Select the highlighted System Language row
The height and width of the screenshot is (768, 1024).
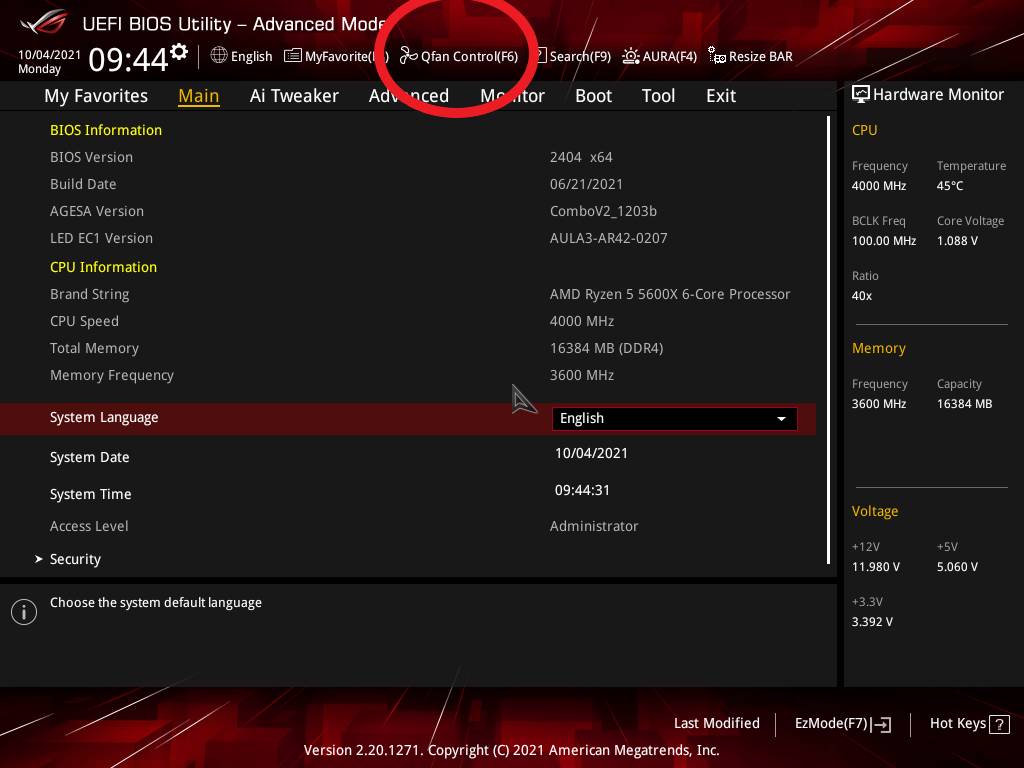pyautogui.click(x=104, y=418)
